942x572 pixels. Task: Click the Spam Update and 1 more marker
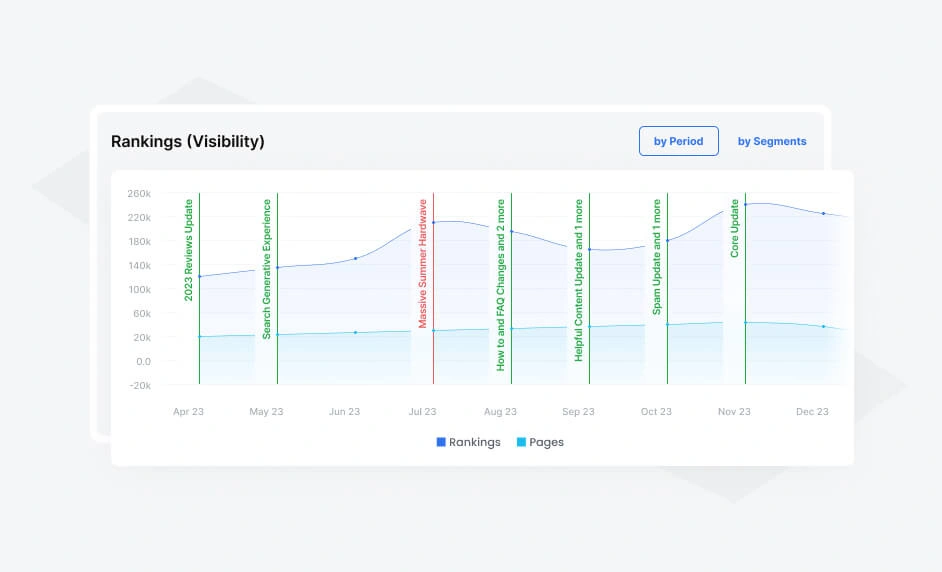(657, 257)
